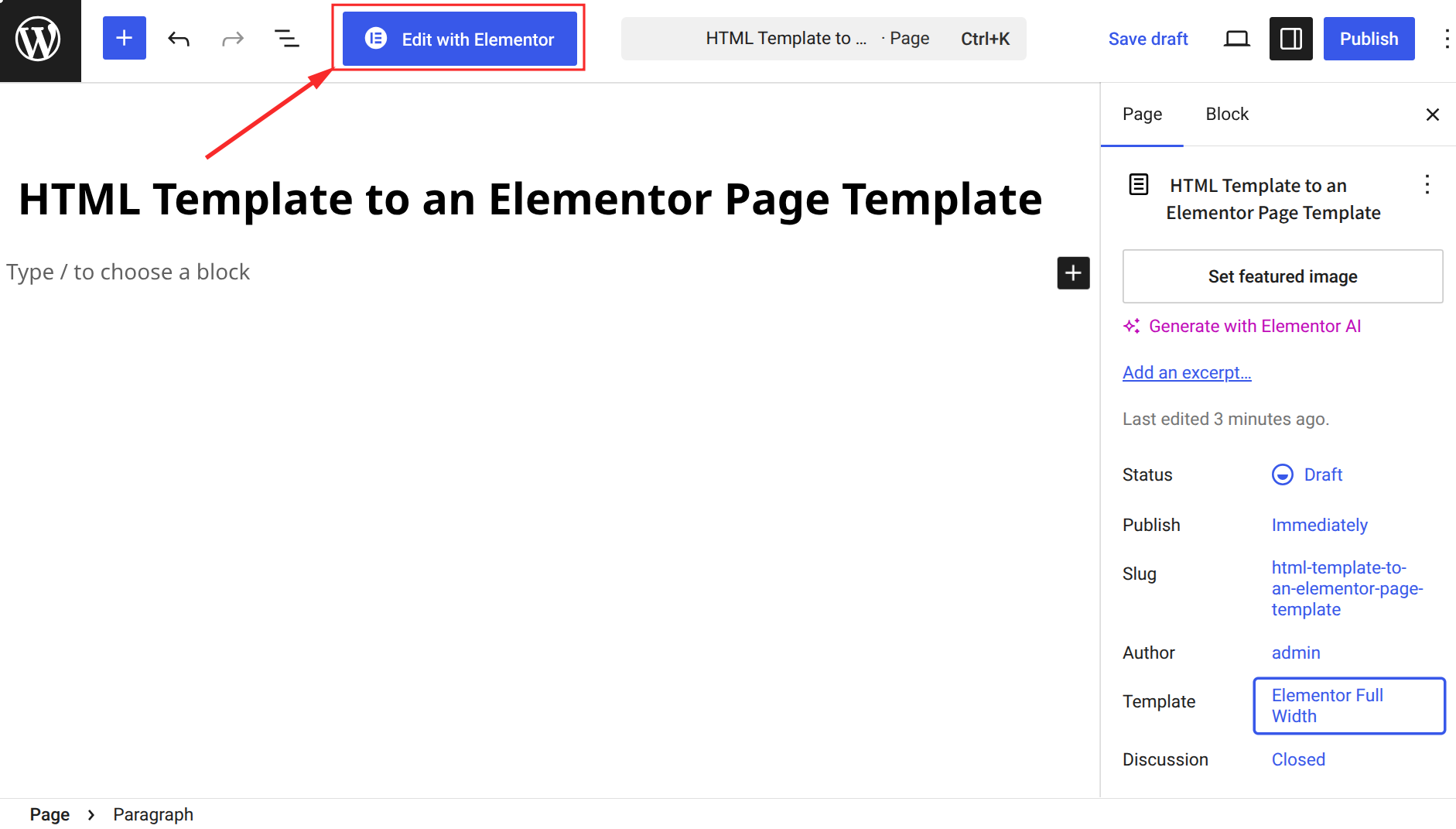Click Save draft
This screenshot has width=1456, height=829.
pos(1147,39)
